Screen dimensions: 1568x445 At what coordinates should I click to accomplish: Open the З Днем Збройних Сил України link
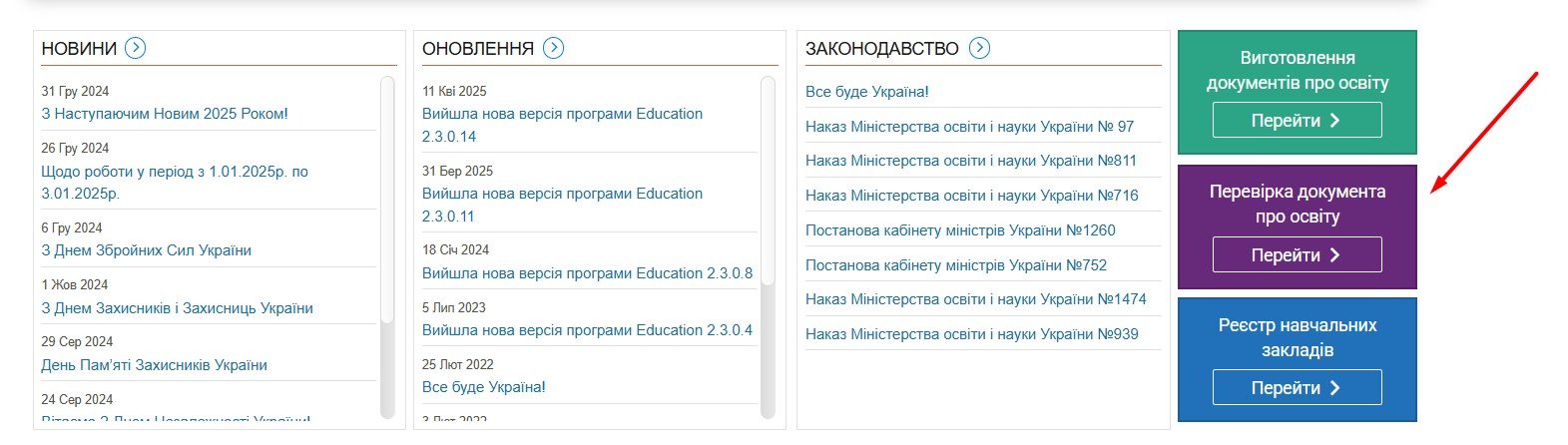pyautogui.click(x=146, y=250)
